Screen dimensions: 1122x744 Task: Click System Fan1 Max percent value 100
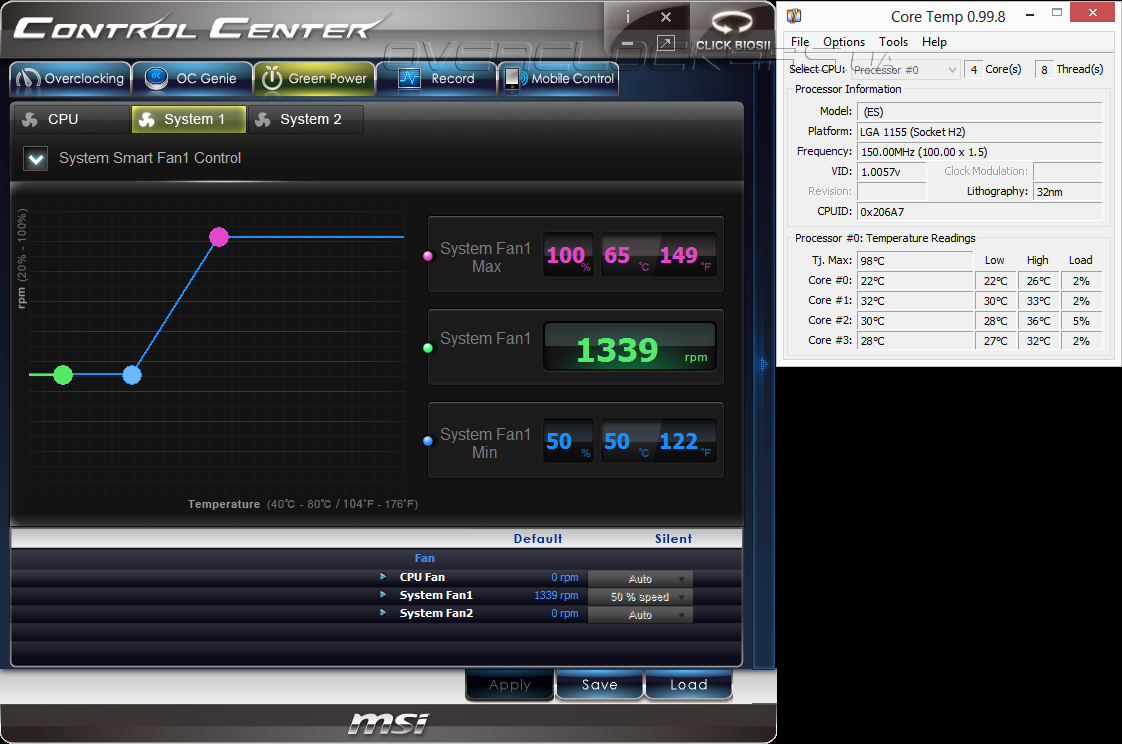(568, 255)
